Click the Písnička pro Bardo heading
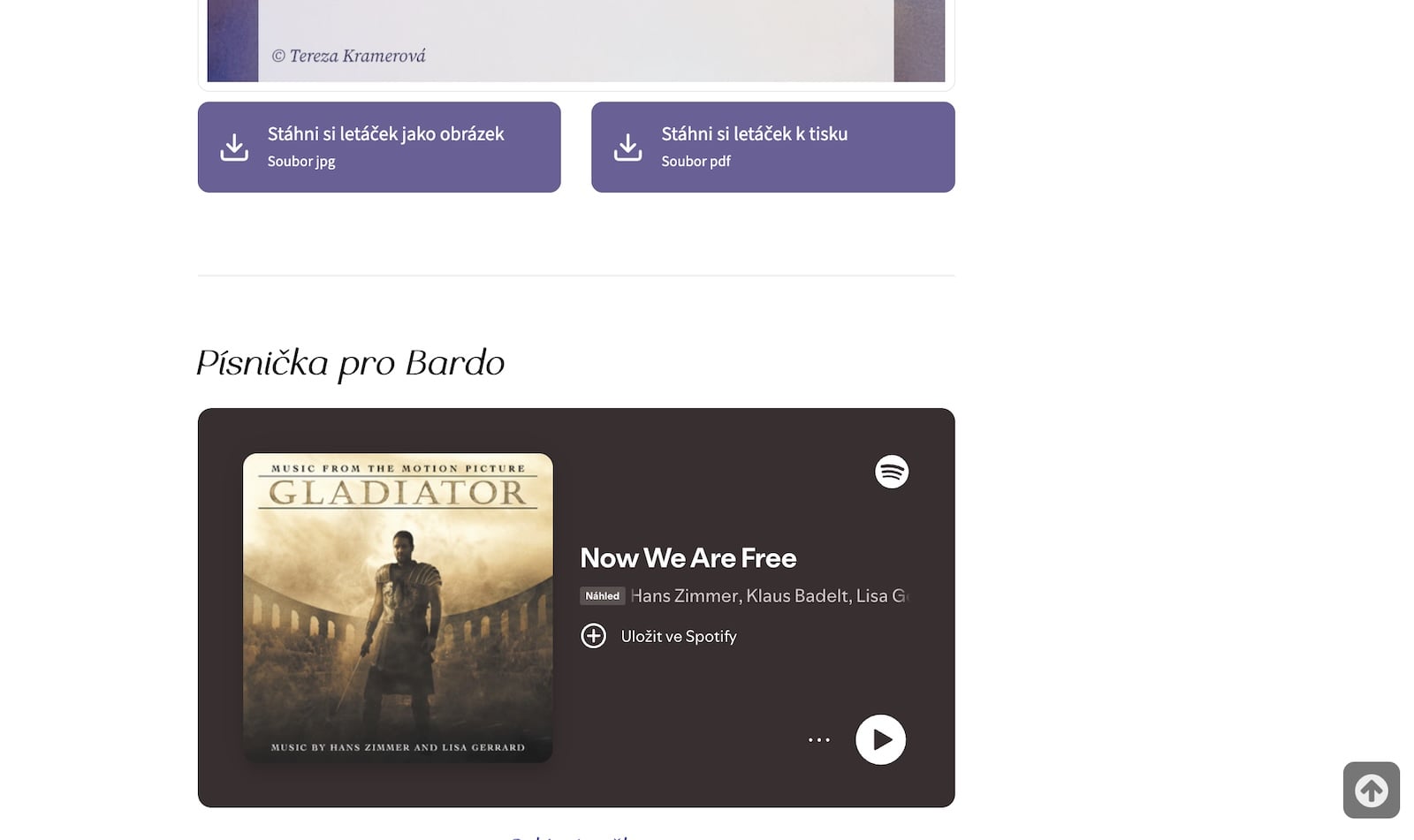 350,363
